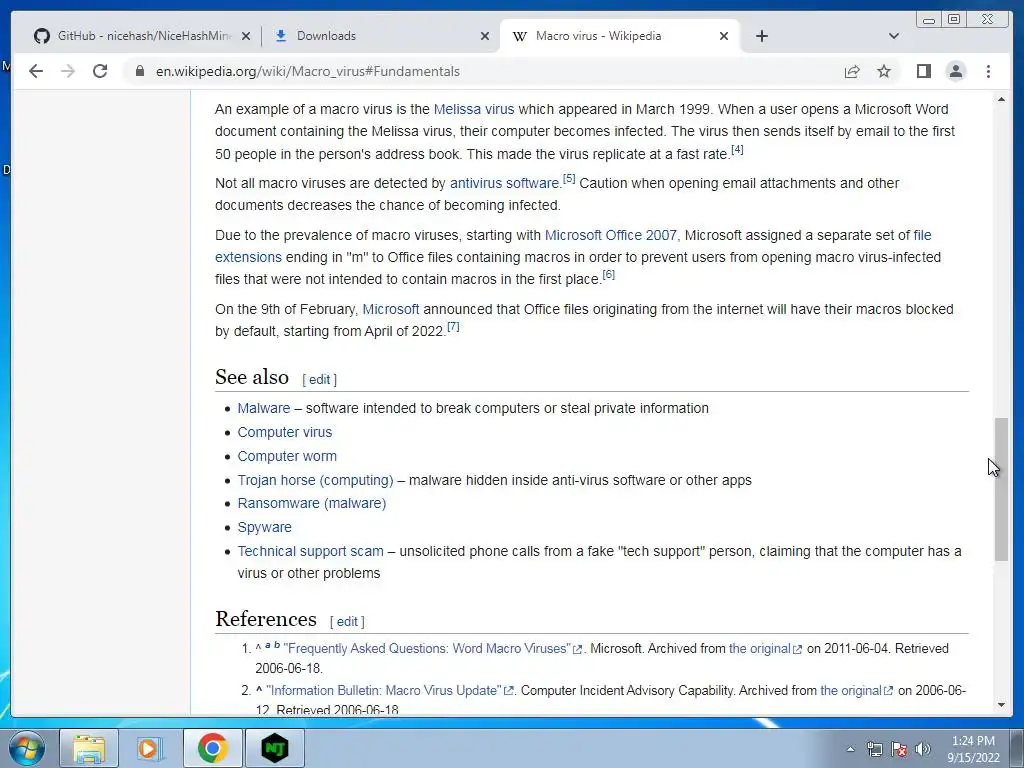
Task: Open the Melissa virus link
Action: click(473, 109)
